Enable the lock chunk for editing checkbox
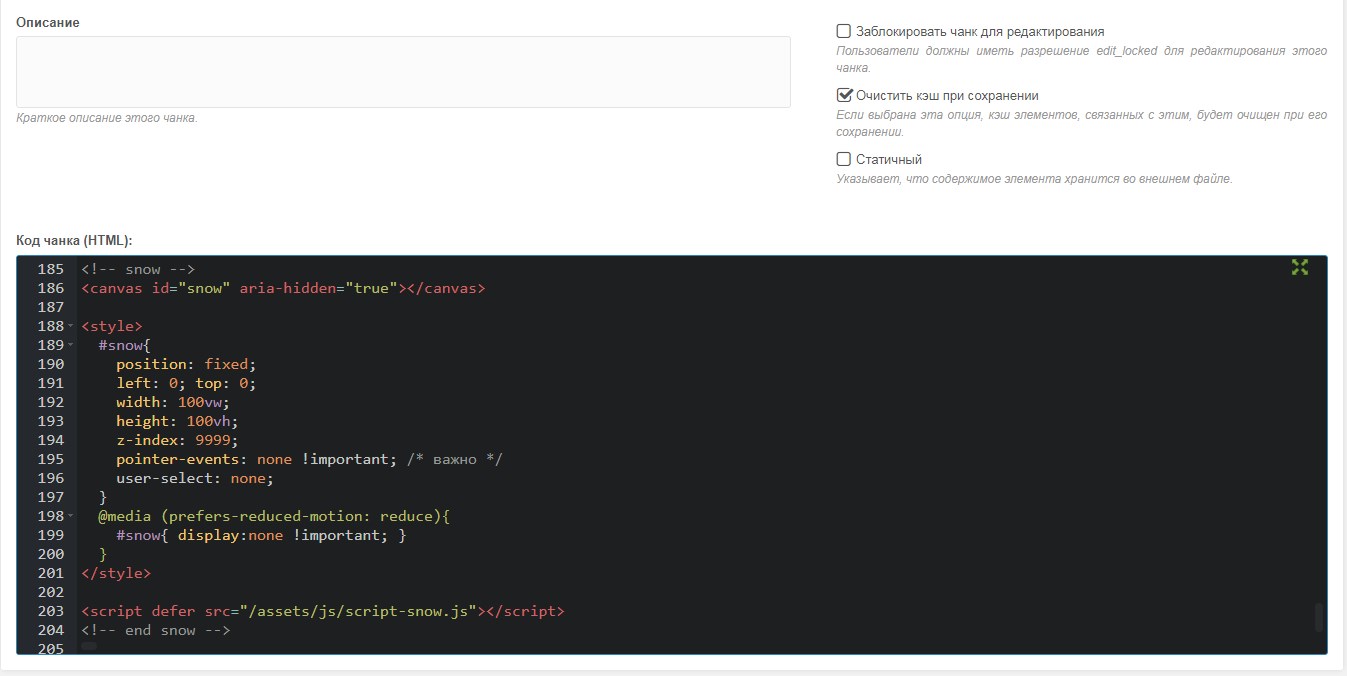 point(843,31)
